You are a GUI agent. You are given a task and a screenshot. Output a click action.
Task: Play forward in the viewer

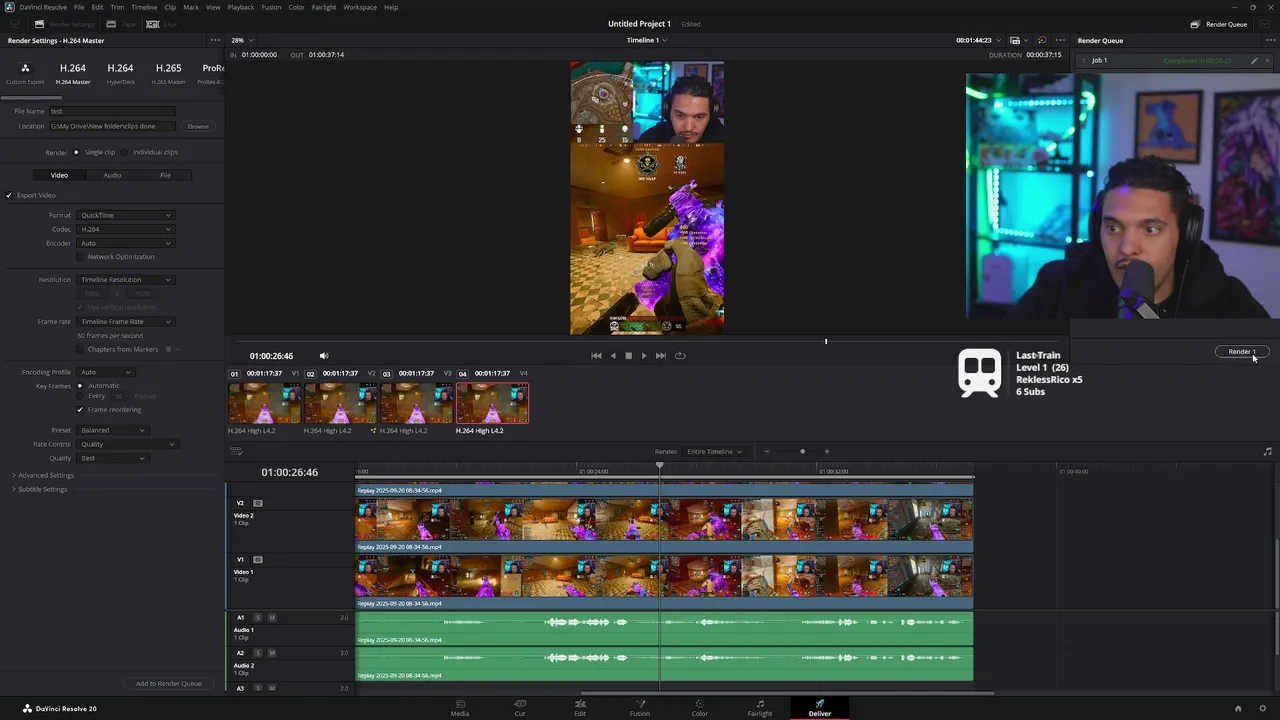(x=643, y=356)
